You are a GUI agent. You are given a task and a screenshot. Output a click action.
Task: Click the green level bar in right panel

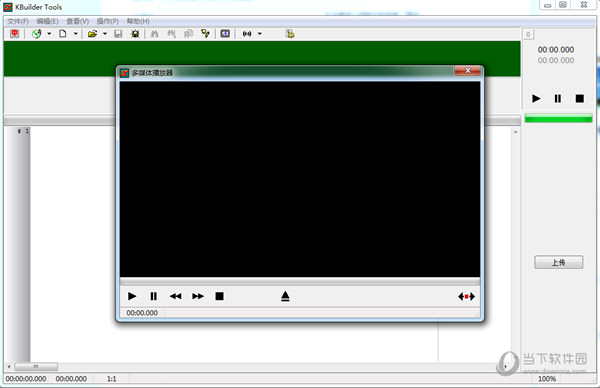click(x=558, y=118)
